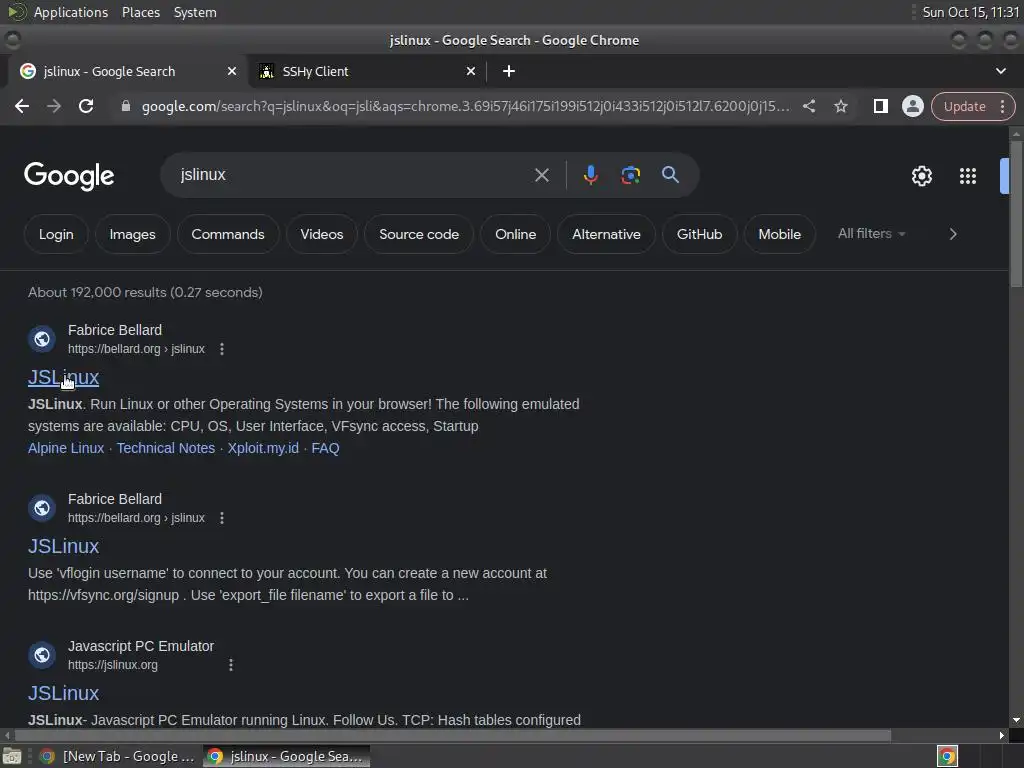Click the Chrome icon in bottom-right tray

(946, 756)
